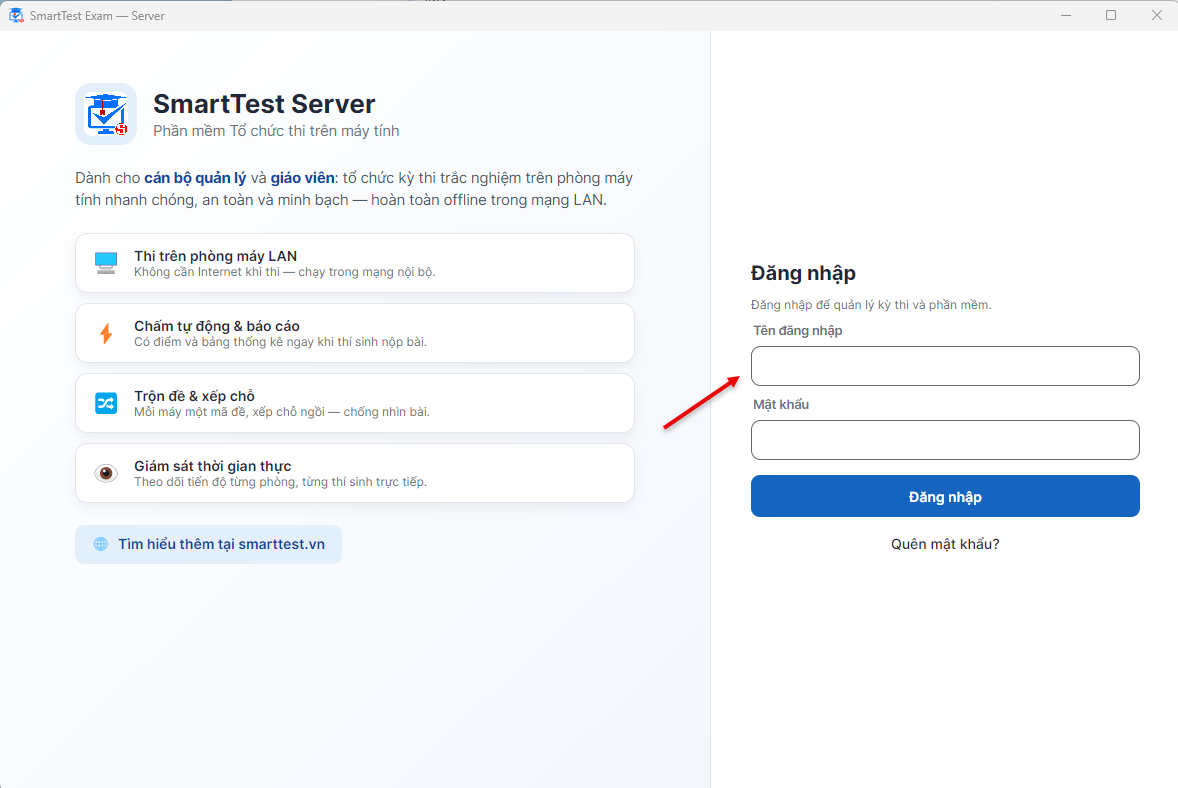Click 'Đăng nhập để quản lý kỳ thi' description
1178x788 pixels.
pyautogui.click(x=871, y=305)
